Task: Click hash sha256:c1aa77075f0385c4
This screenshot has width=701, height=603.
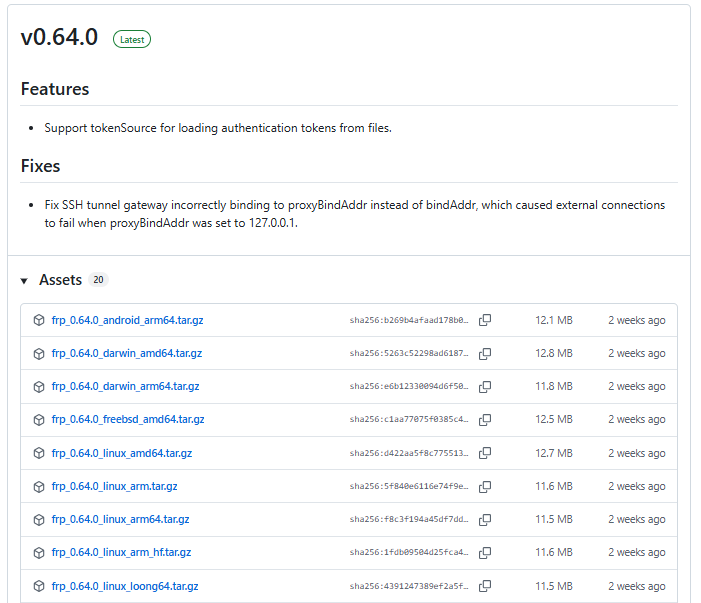Action: pyautogui.click(x=409, y=419)
